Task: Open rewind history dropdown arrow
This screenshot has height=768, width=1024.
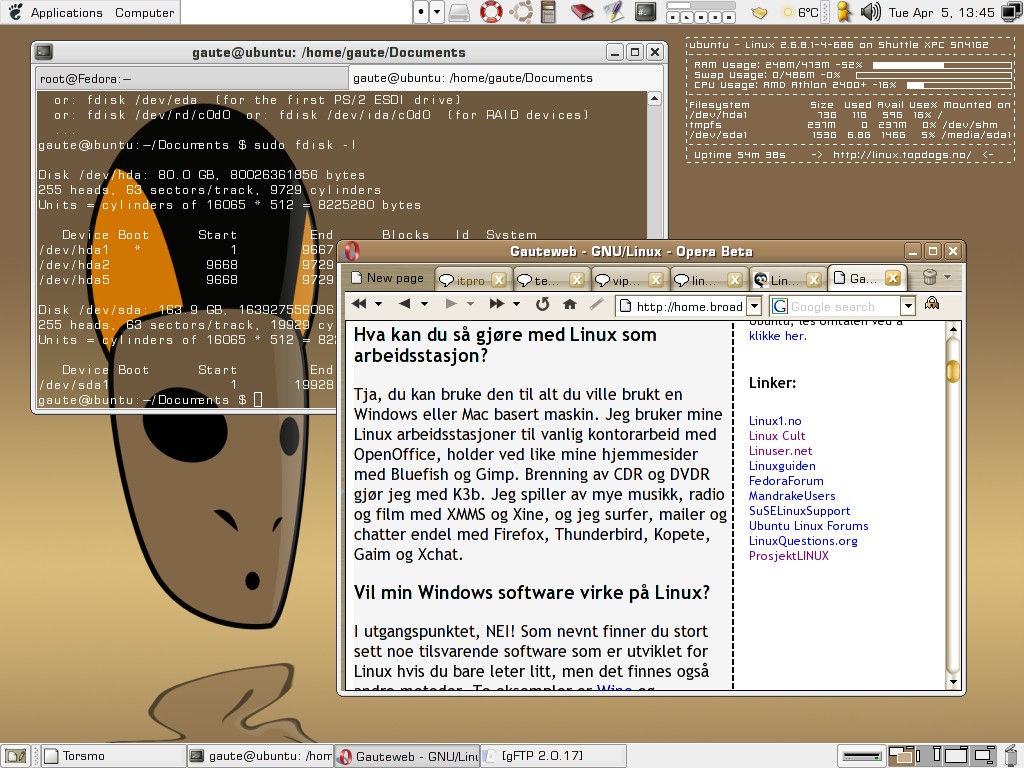Action: point(378,304)
